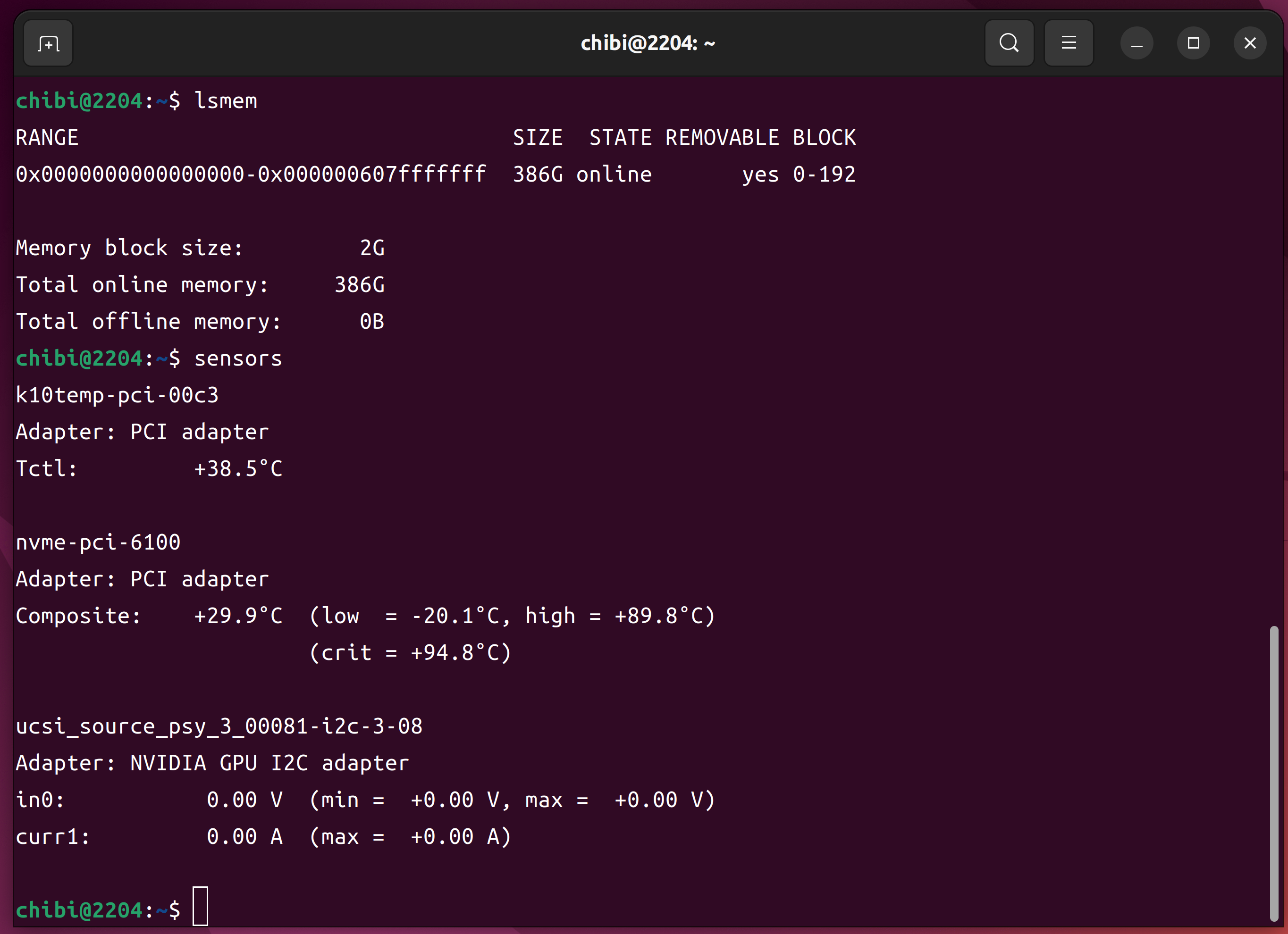This screenshot has width=1288, height=934.
Task: Open a new terminal tab
Action: pyautogui.click(x=48, y=44)
